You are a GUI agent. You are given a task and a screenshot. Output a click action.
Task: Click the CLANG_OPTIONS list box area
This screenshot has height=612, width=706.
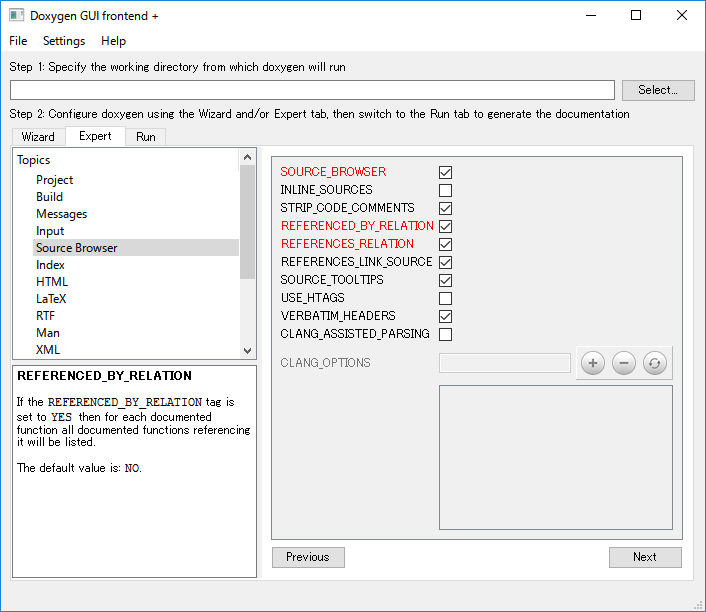pos(556,458)
